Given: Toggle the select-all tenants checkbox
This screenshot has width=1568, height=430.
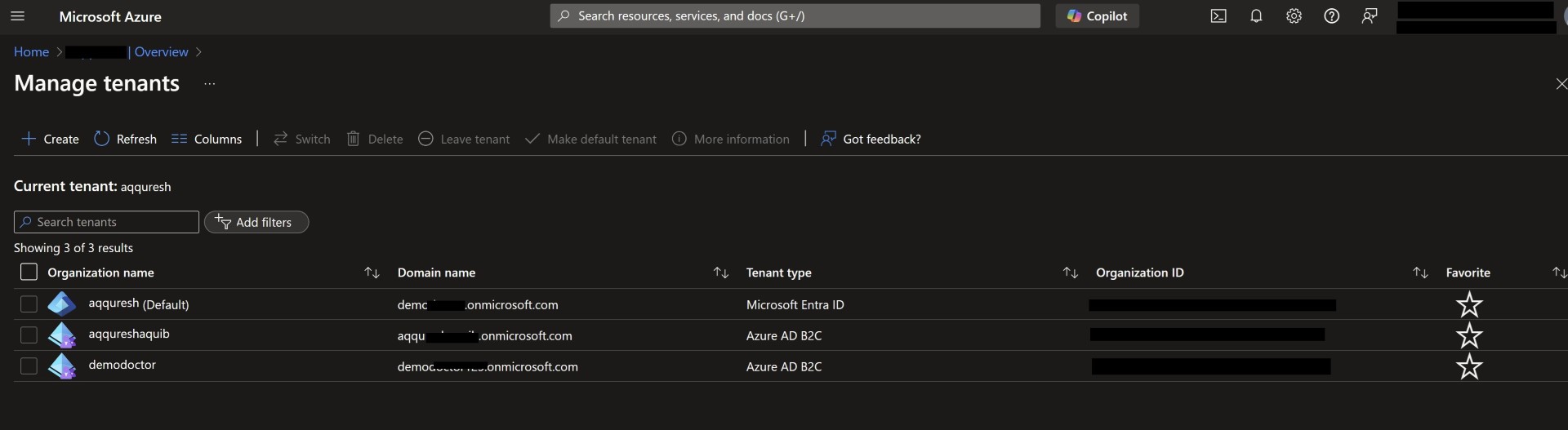Looking at the screenshot, I should 29,273.
